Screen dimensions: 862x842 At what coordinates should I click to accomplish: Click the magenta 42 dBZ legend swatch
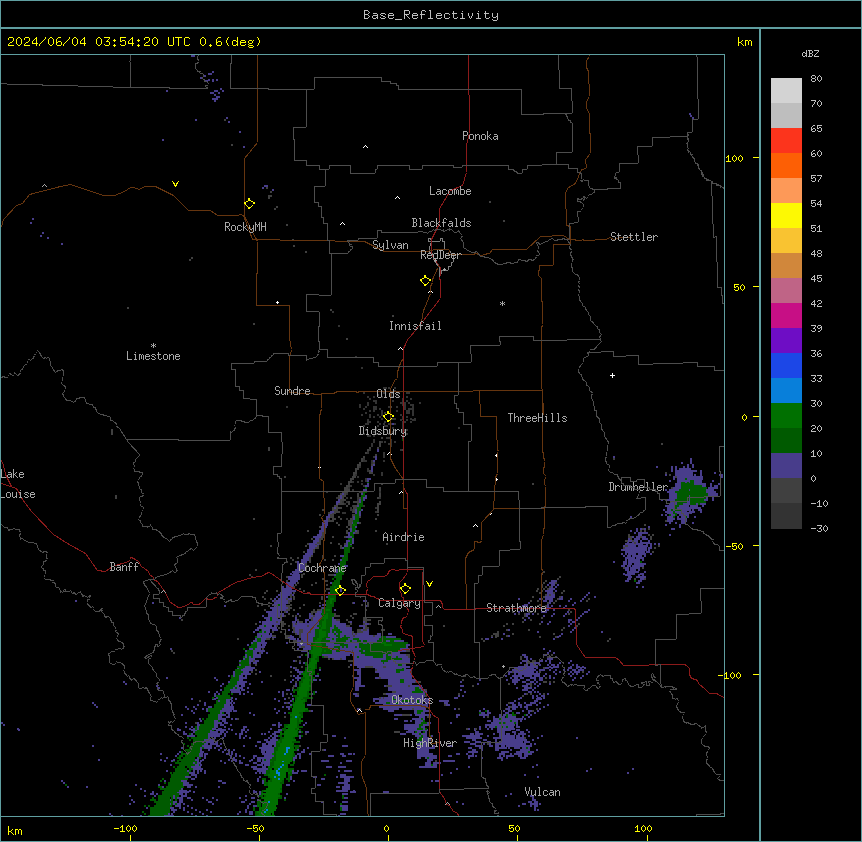[x=786, y=315]
